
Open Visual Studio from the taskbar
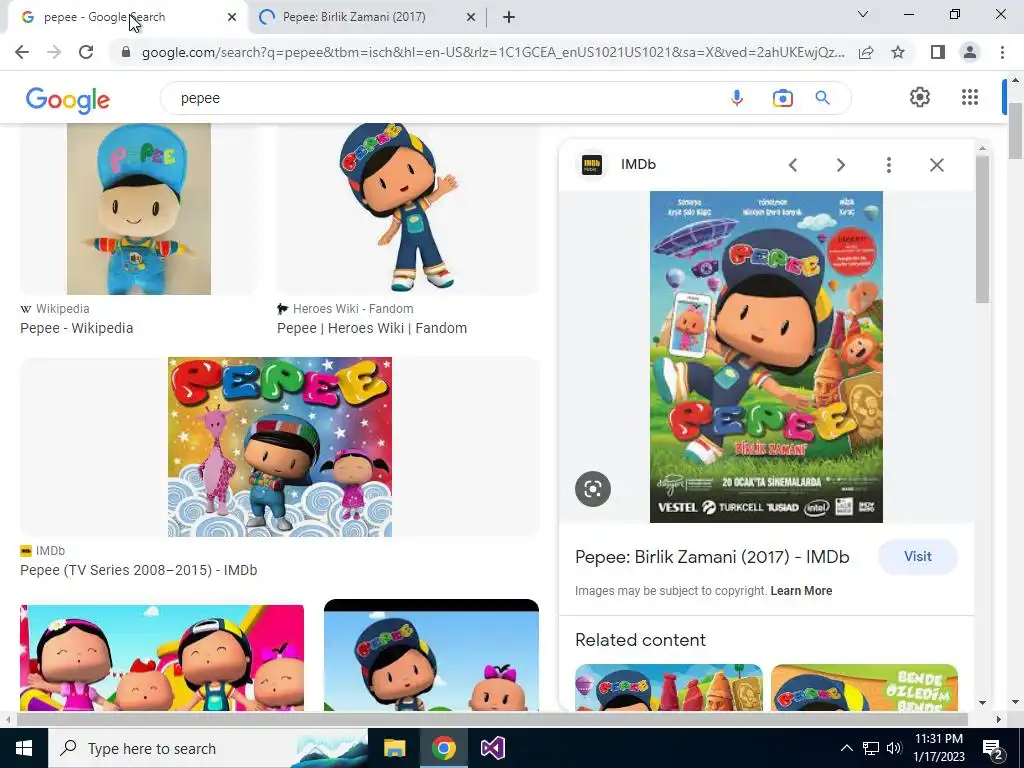tap(492, 748)
